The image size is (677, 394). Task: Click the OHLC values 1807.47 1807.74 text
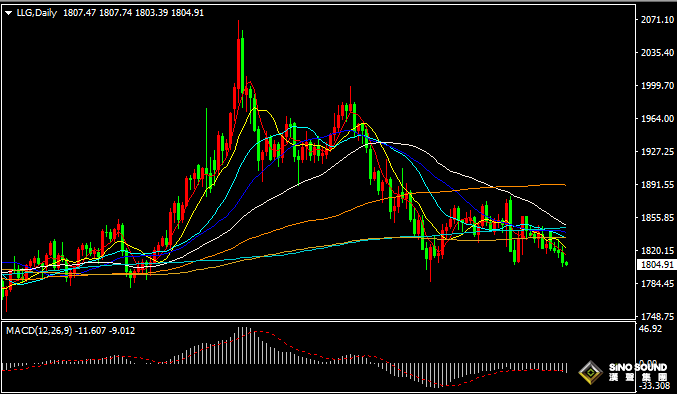[98, 13]
